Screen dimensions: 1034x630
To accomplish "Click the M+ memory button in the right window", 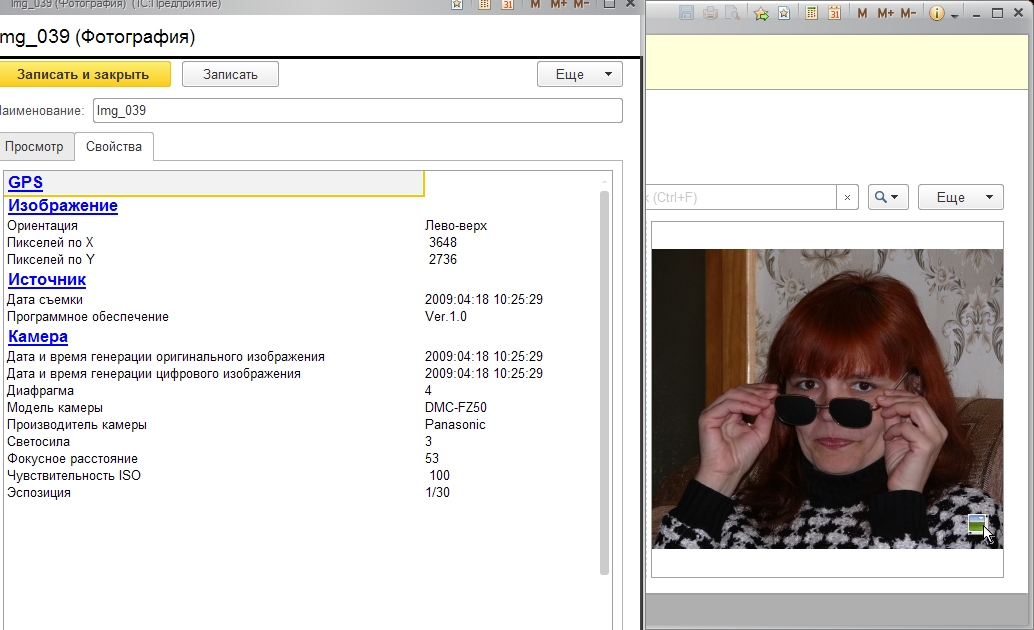I will click(885, 14).
